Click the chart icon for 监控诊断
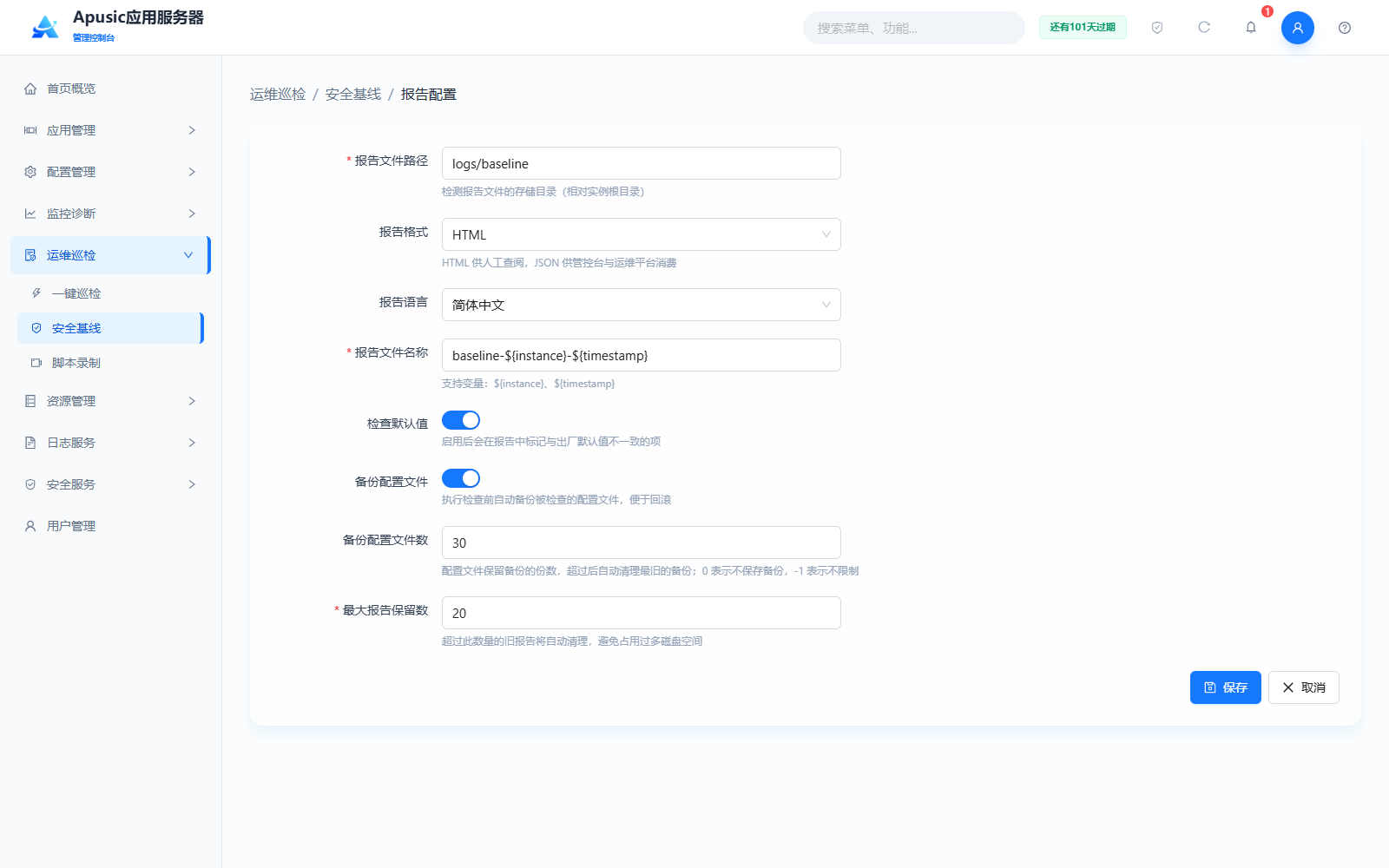The image size is (1389, 868). pyautogui.click(x=30, y=214)
